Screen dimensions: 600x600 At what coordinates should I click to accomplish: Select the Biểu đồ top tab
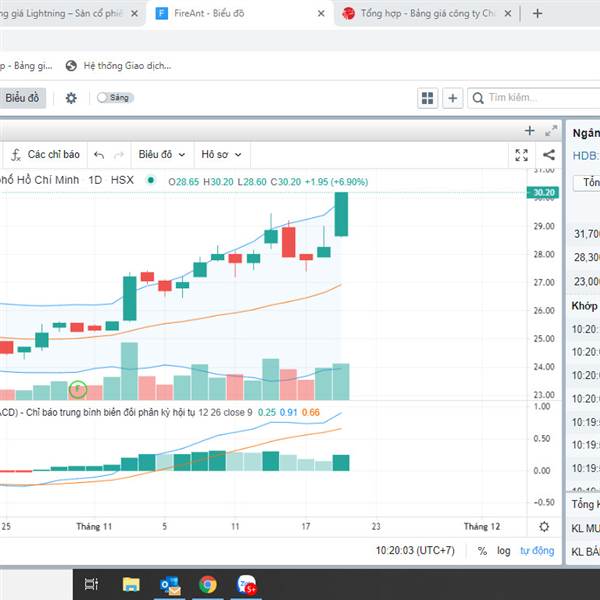click(x=22, y=98)
